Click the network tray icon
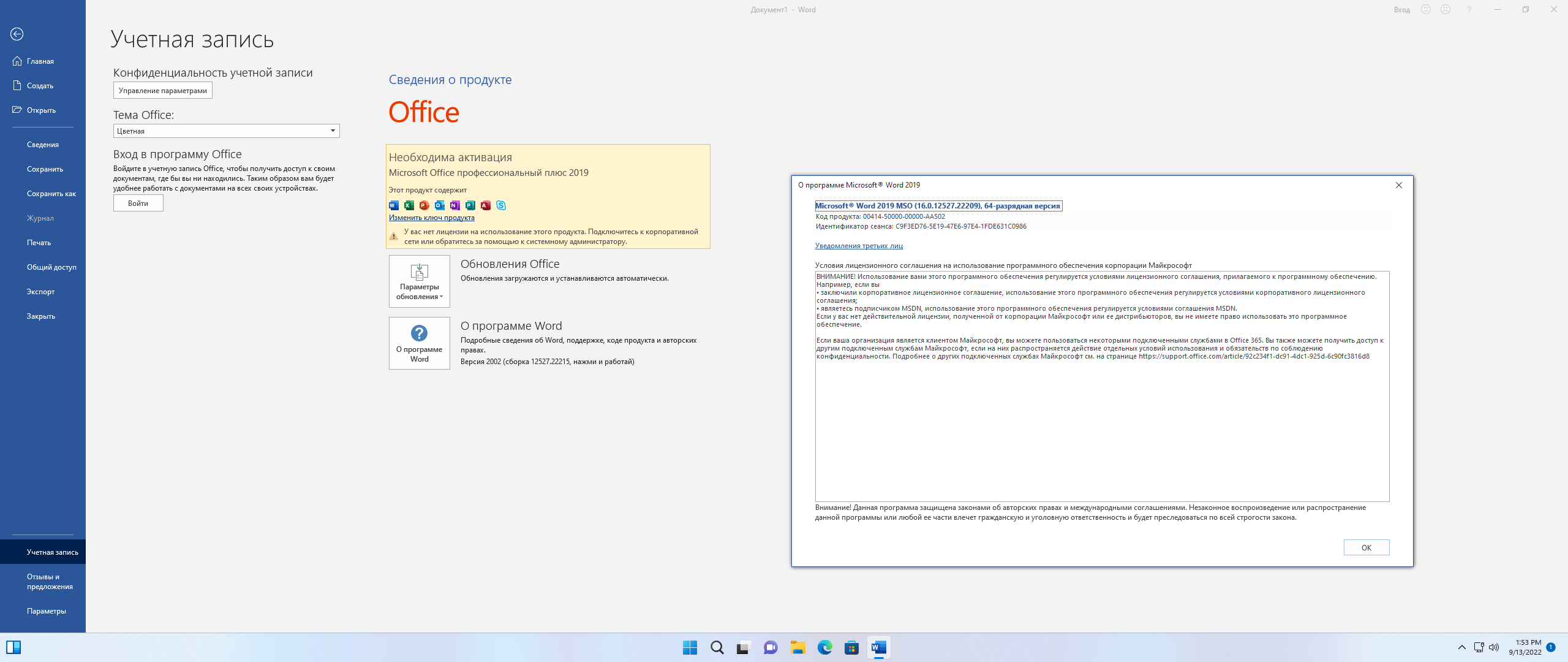Screen dimensions: 1568x662 point(1479,647)
